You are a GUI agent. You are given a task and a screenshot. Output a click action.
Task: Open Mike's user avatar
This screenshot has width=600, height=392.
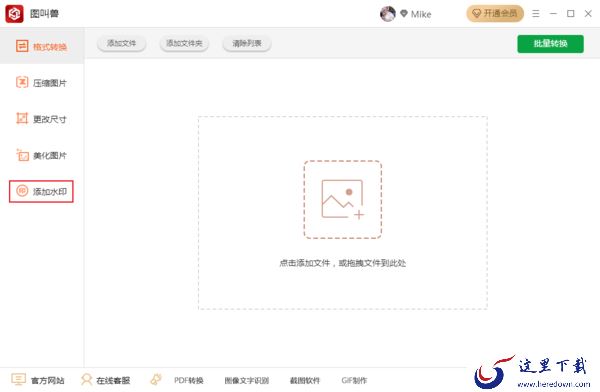tap(388, 14)
